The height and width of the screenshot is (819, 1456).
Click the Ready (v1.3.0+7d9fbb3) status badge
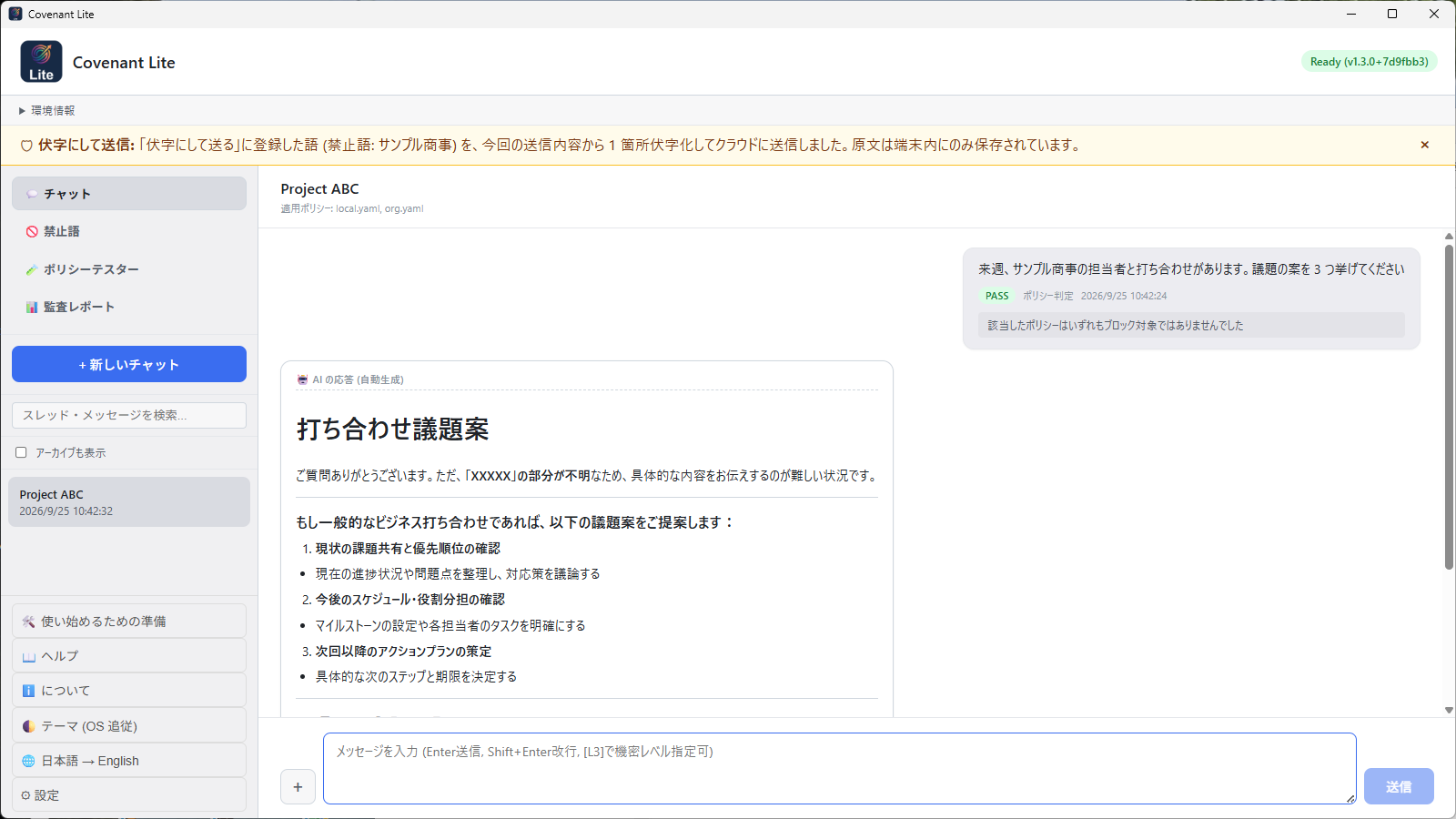point(1369,62)
